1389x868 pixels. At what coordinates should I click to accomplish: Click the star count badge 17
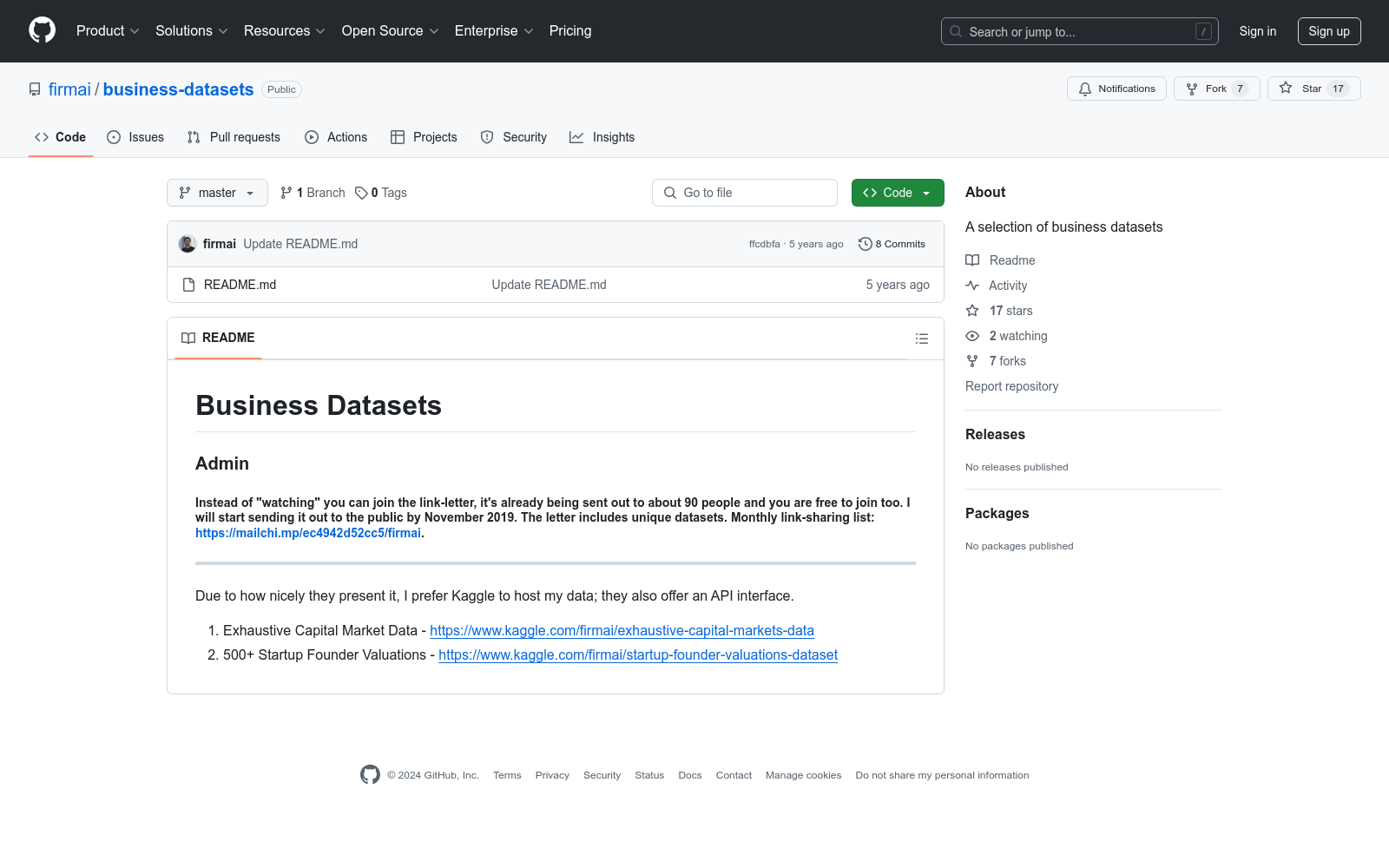point(1338,89)
